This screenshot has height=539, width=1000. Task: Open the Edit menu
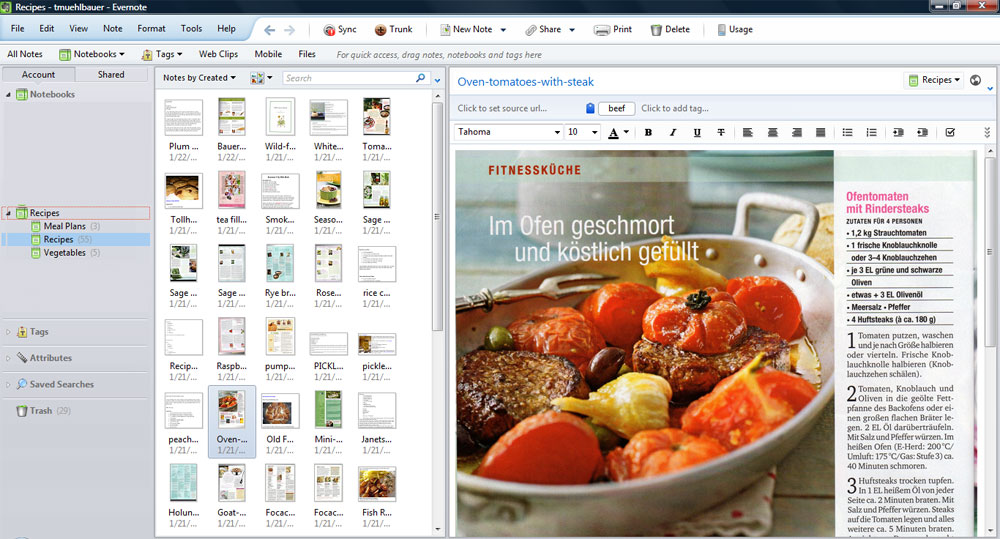click(x=47, y=29)
